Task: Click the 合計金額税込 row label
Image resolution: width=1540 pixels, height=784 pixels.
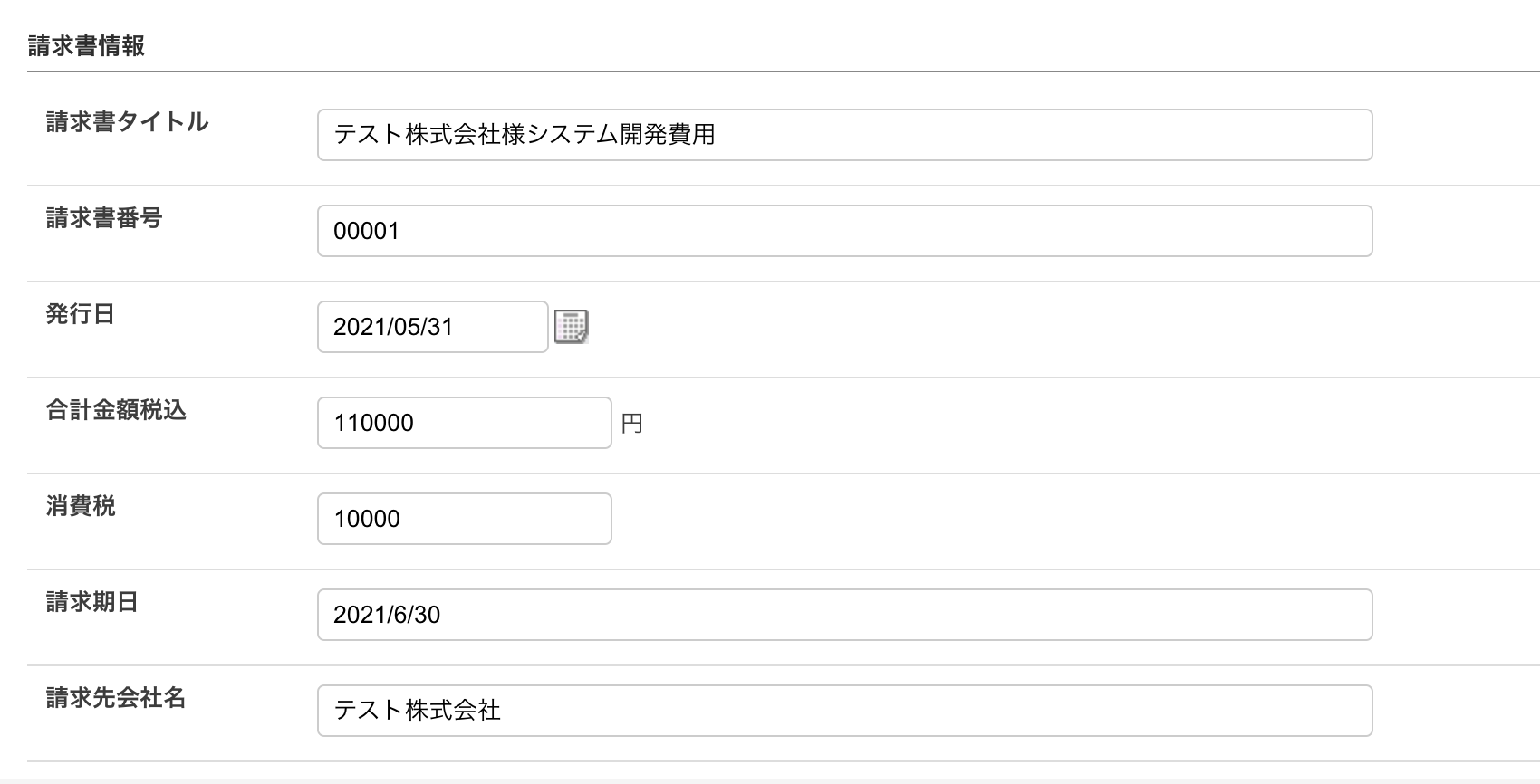Action: click(x=115, y=410)
